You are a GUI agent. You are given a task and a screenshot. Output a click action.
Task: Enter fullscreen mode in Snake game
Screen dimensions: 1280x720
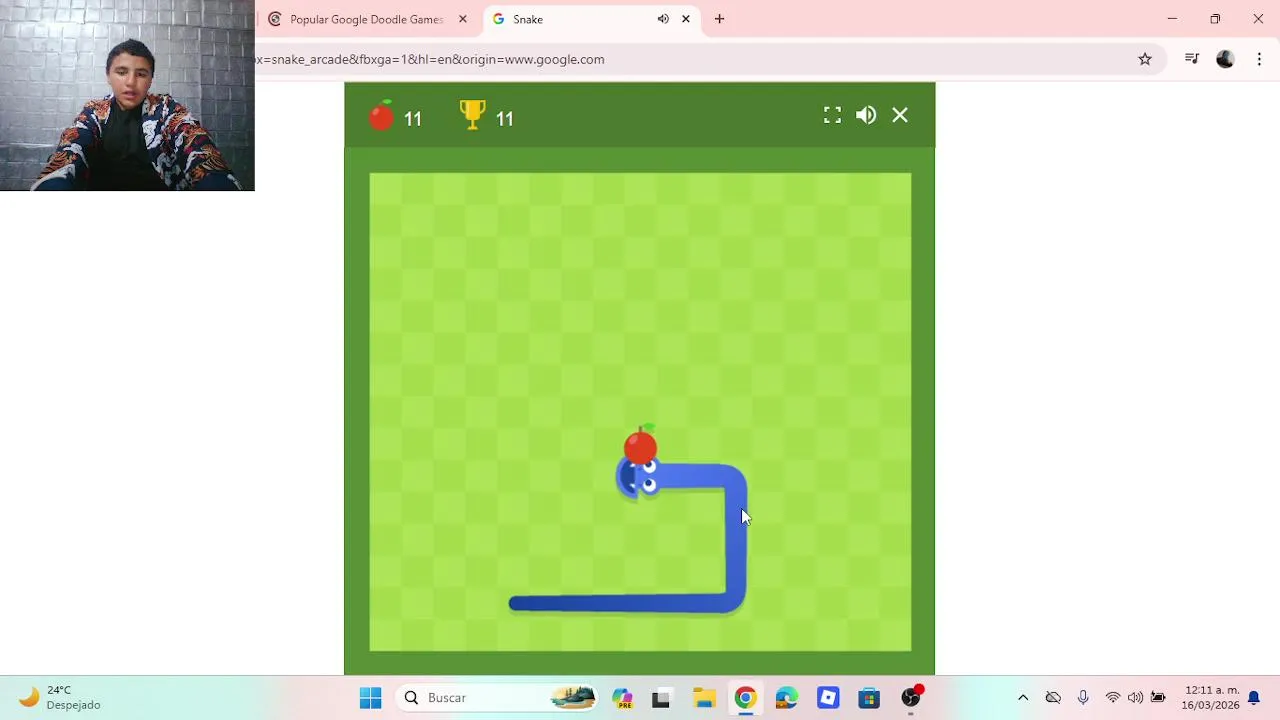tap(832, 115)
